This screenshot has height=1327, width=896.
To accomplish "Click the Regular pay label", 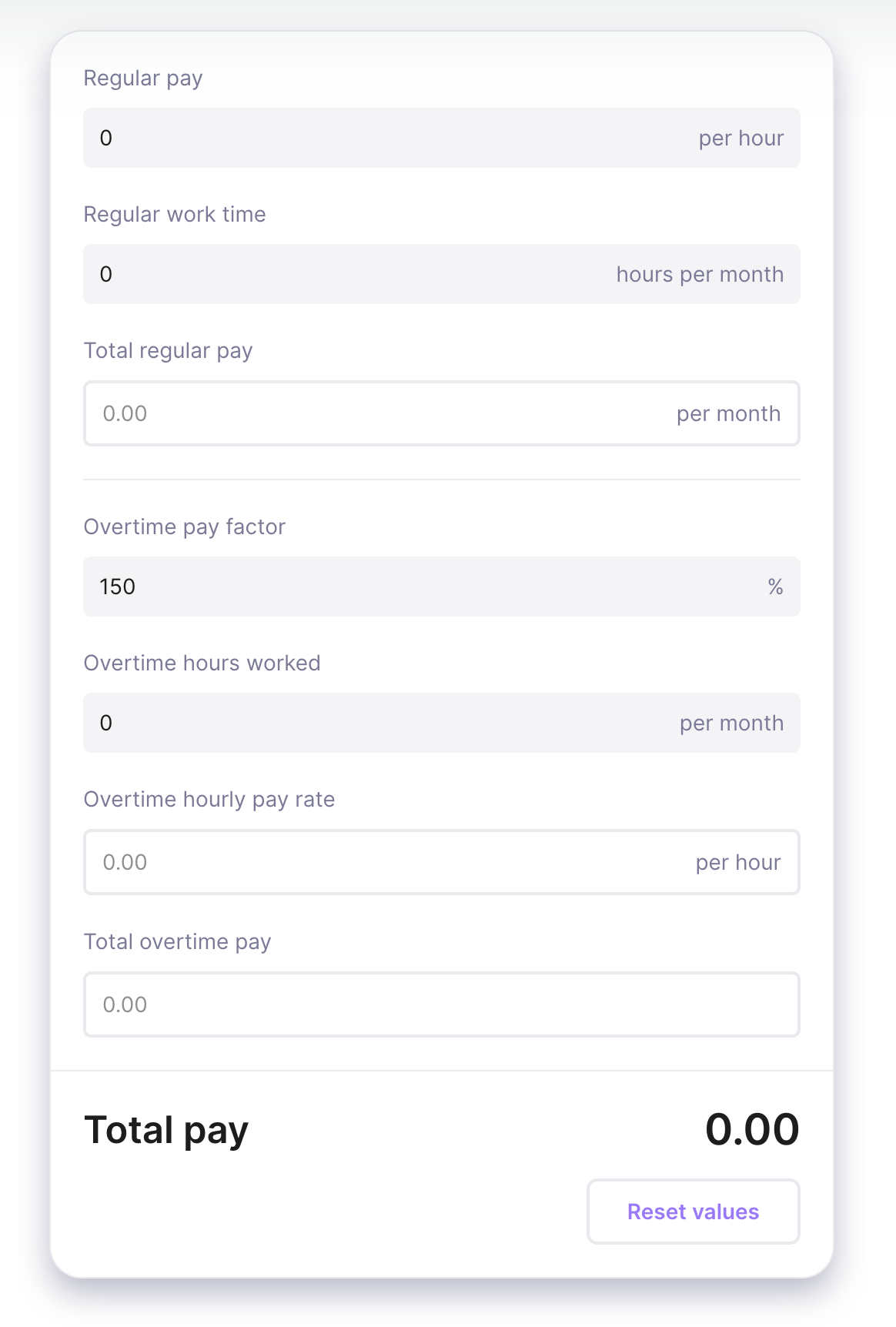I will [143, 79].
